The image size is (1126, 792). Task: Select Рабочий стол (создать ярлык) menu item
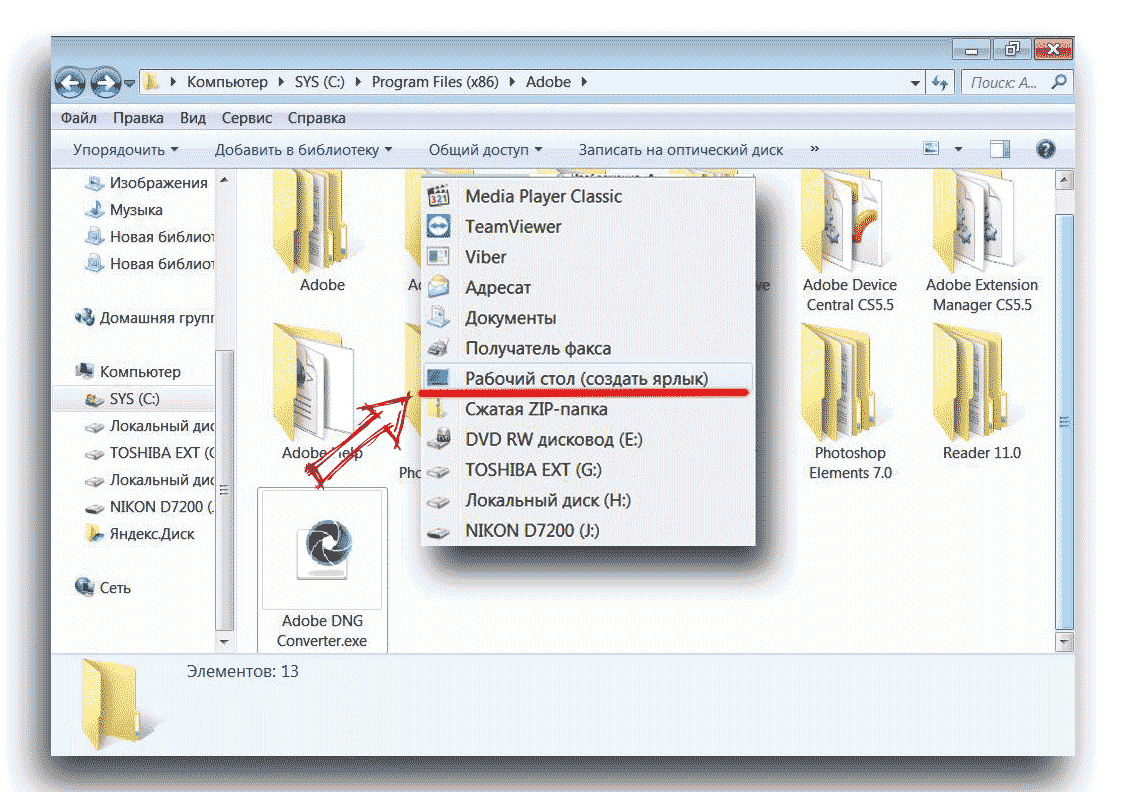586,379
